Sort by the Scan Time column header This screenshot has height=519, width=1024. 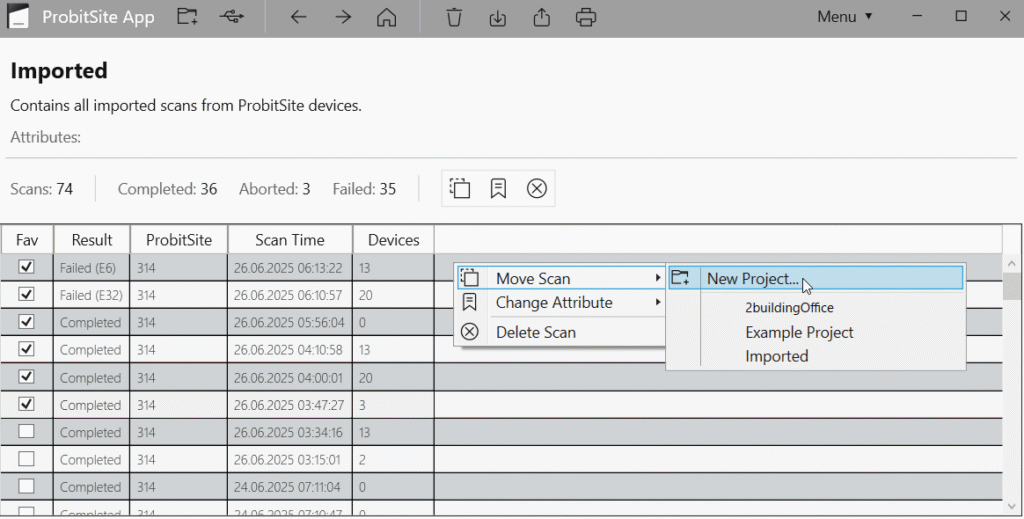coord(290,240)
